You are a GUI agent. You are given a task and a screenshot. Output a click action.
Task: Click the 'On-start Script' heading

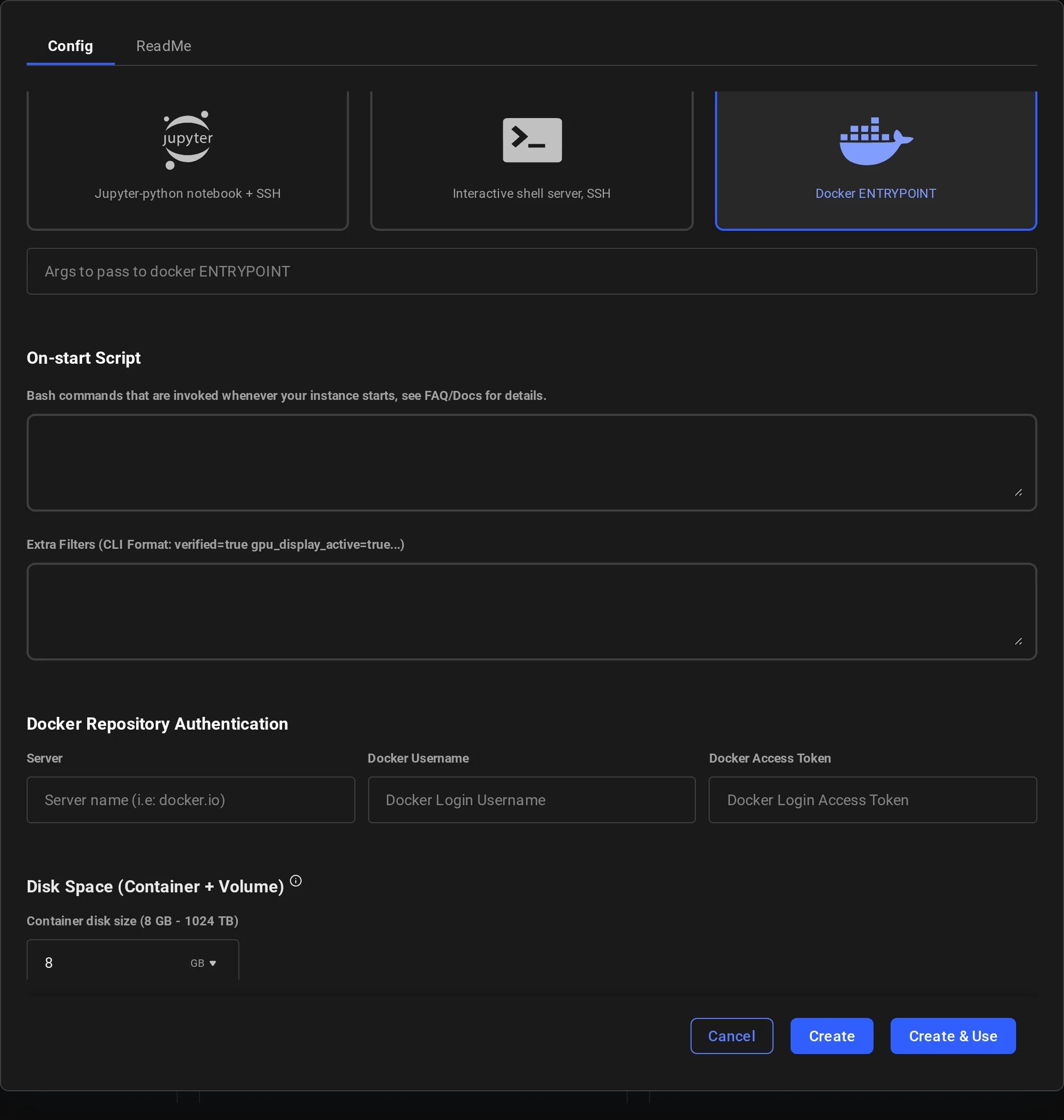[x=84, y=358]
